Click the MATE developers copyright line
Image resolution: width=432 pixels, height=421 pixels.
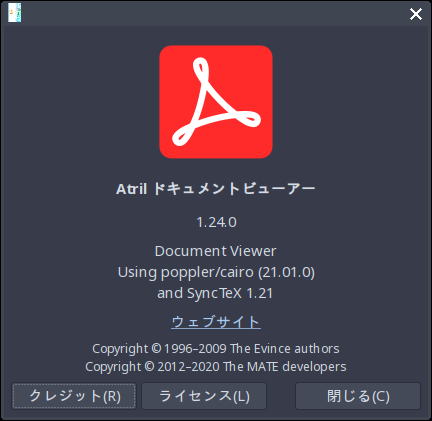pos(216,367)
